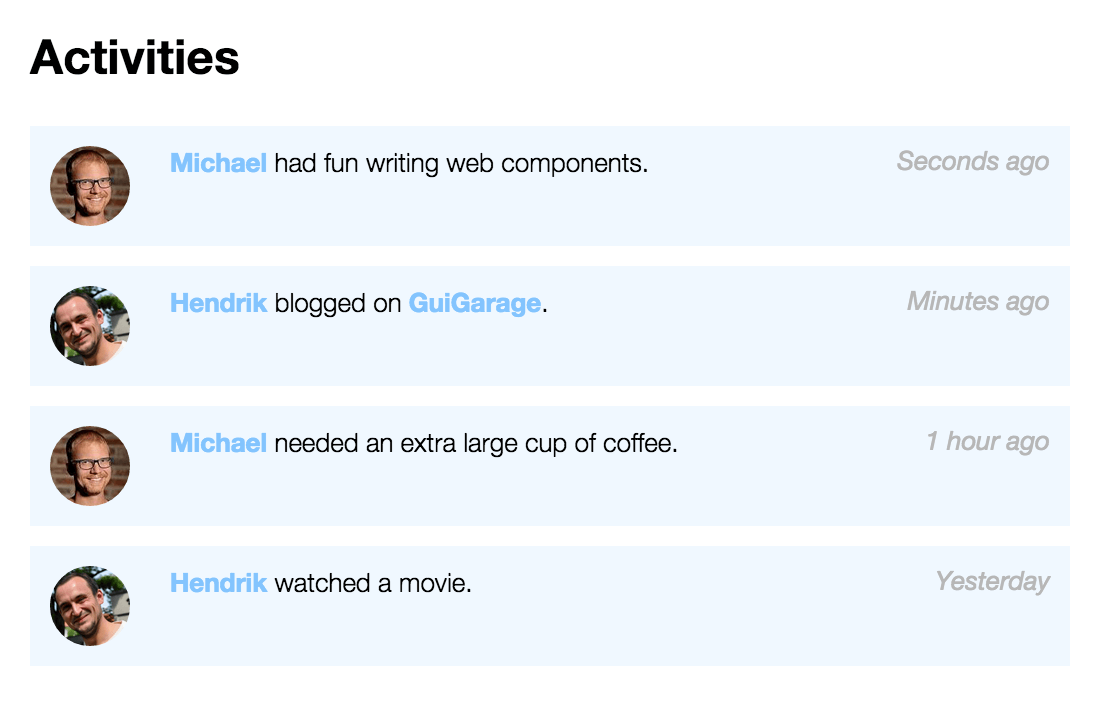Click Hendrik's avatar in the movie activity row
This screenshot has height=710, width=1120.
(90, 606)
